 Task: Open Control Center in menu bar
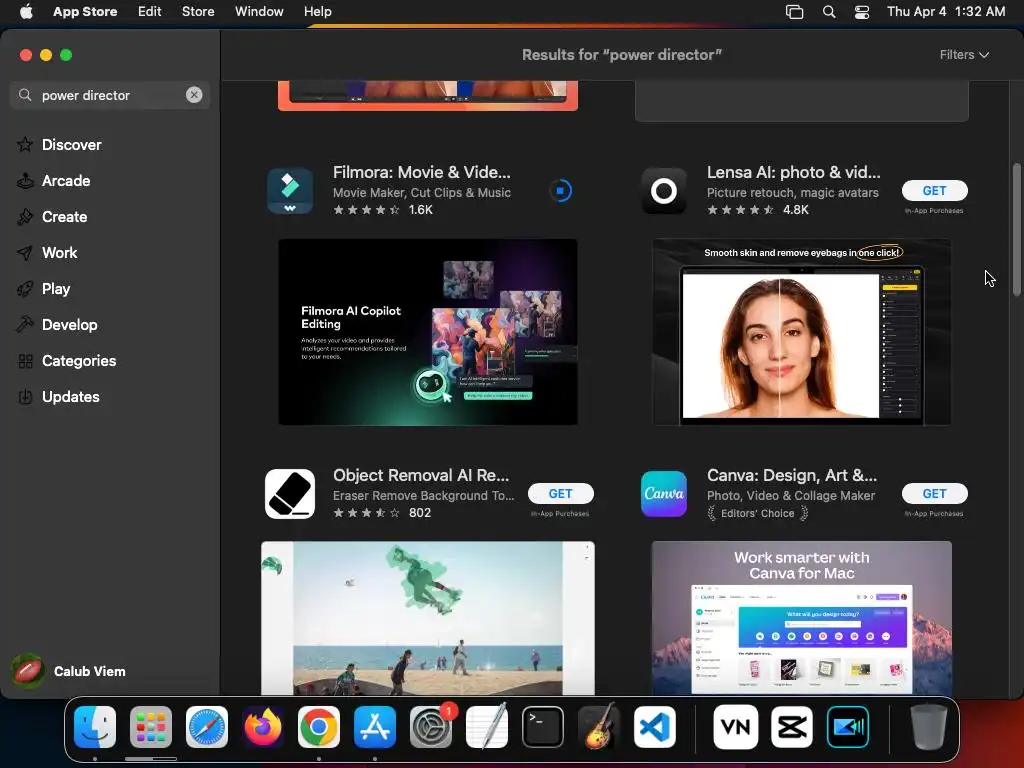(862, 11)
